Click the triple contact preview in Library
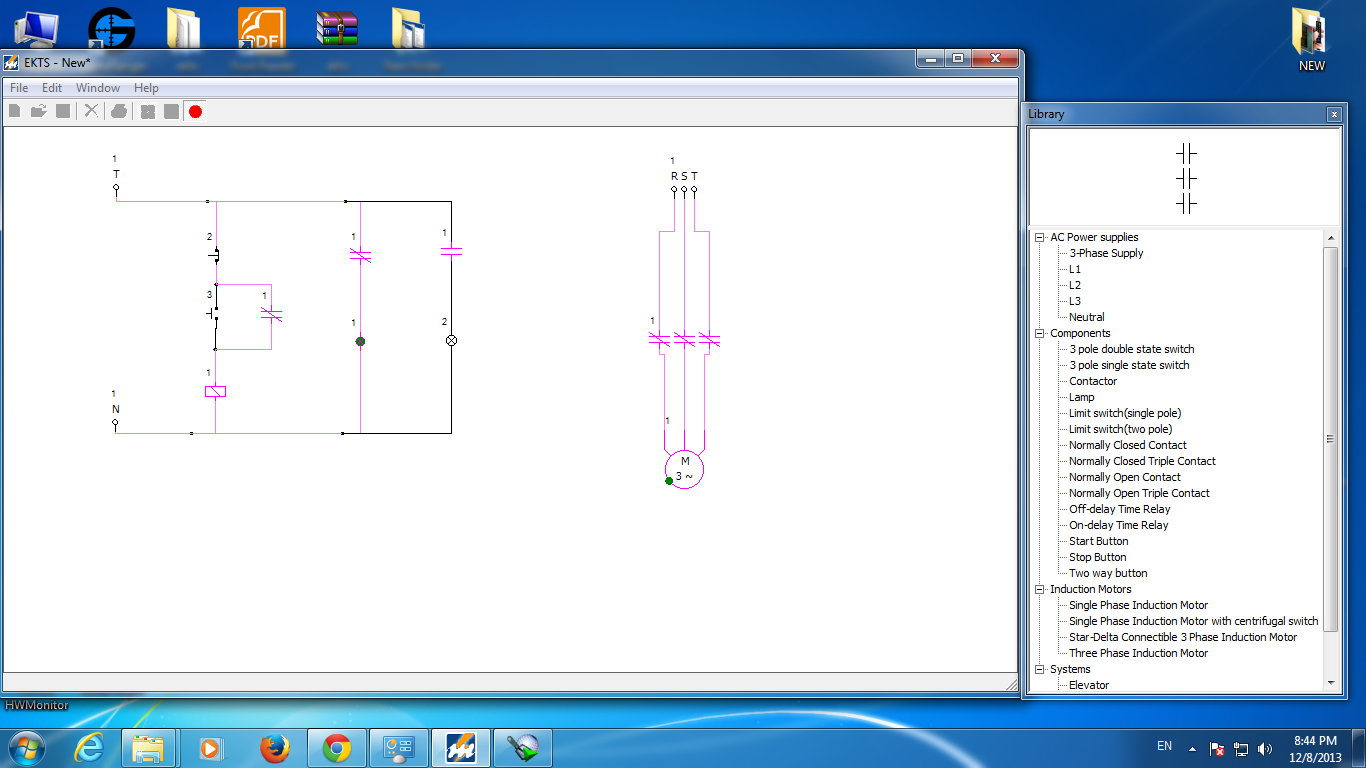Viewport: 1366px width, 768px height. tap(1186, 178)
